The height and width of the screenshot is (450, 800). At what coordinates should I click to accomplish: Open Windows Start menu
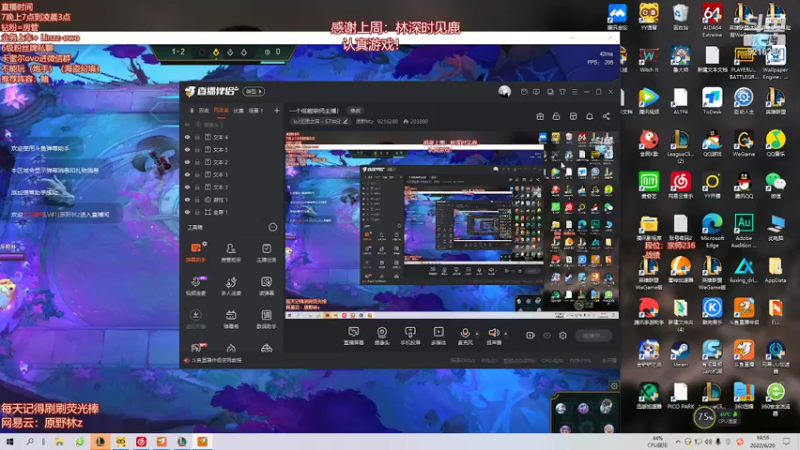click(x=10, y=442)
